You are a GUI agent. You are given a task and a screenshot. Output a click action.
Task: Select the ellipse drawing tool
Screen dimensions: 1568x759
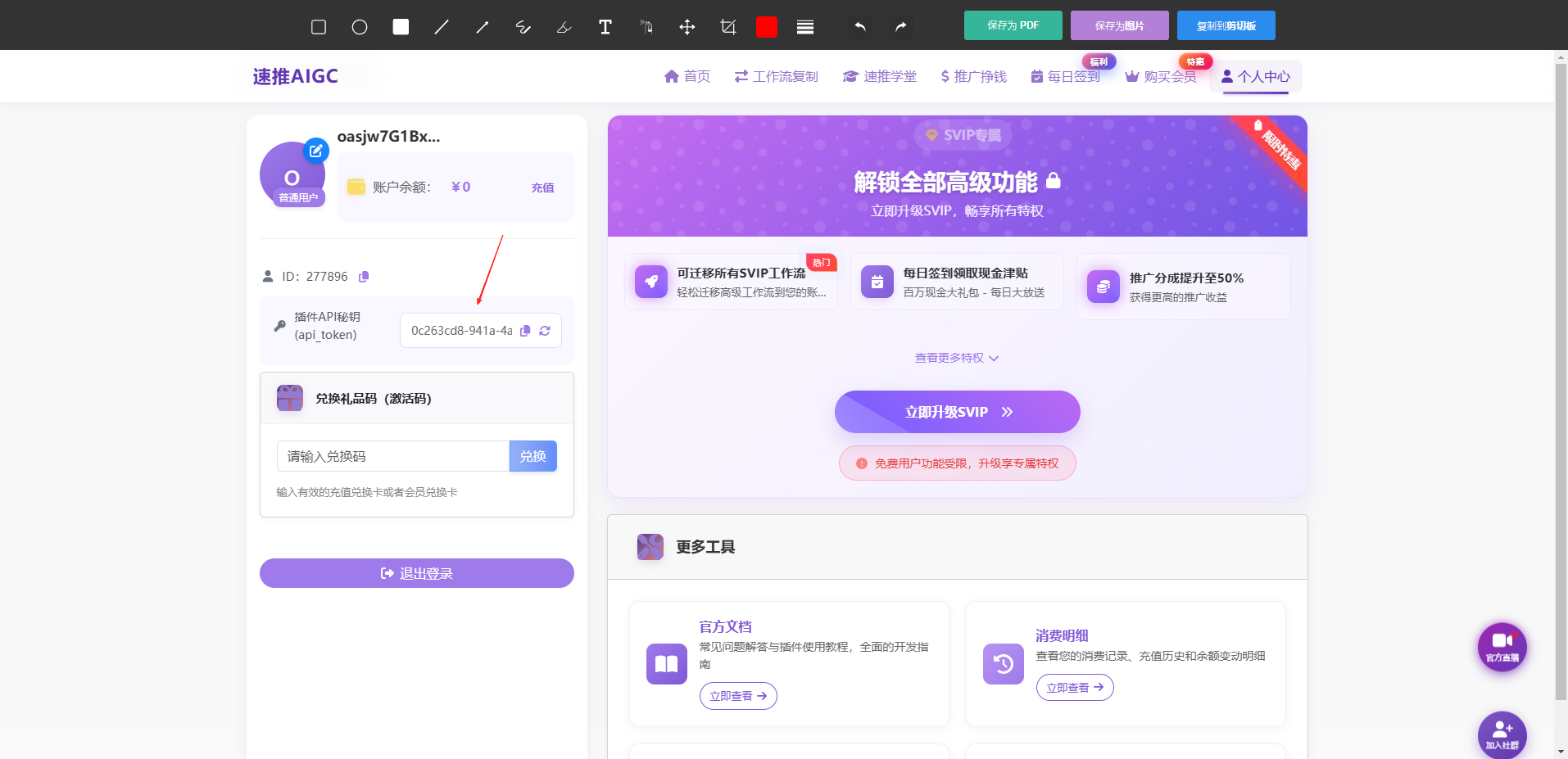[x=360, y=27]
